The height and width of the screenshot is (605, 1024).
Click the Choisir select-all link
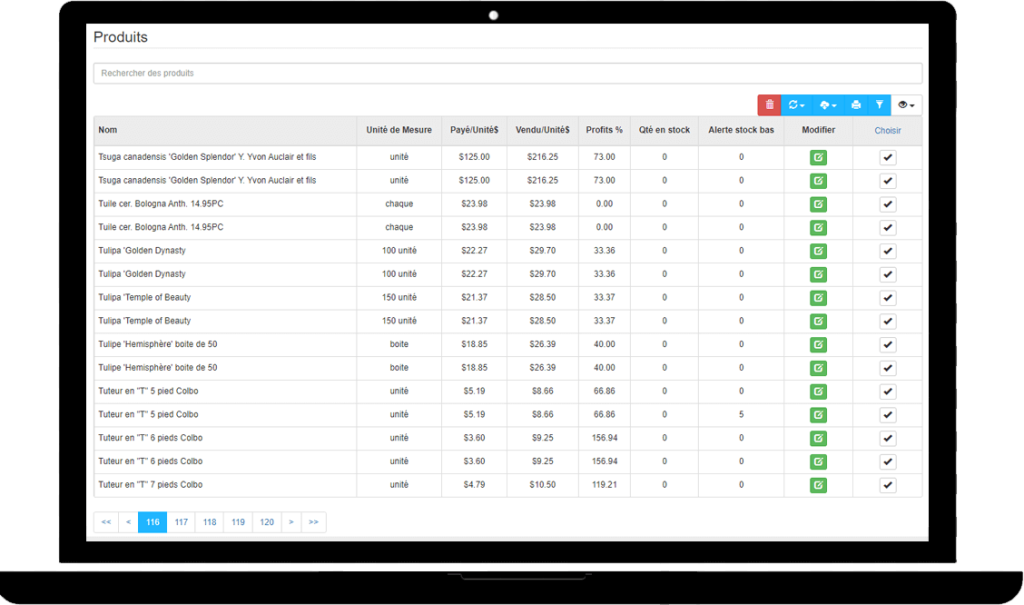[888, 131]
